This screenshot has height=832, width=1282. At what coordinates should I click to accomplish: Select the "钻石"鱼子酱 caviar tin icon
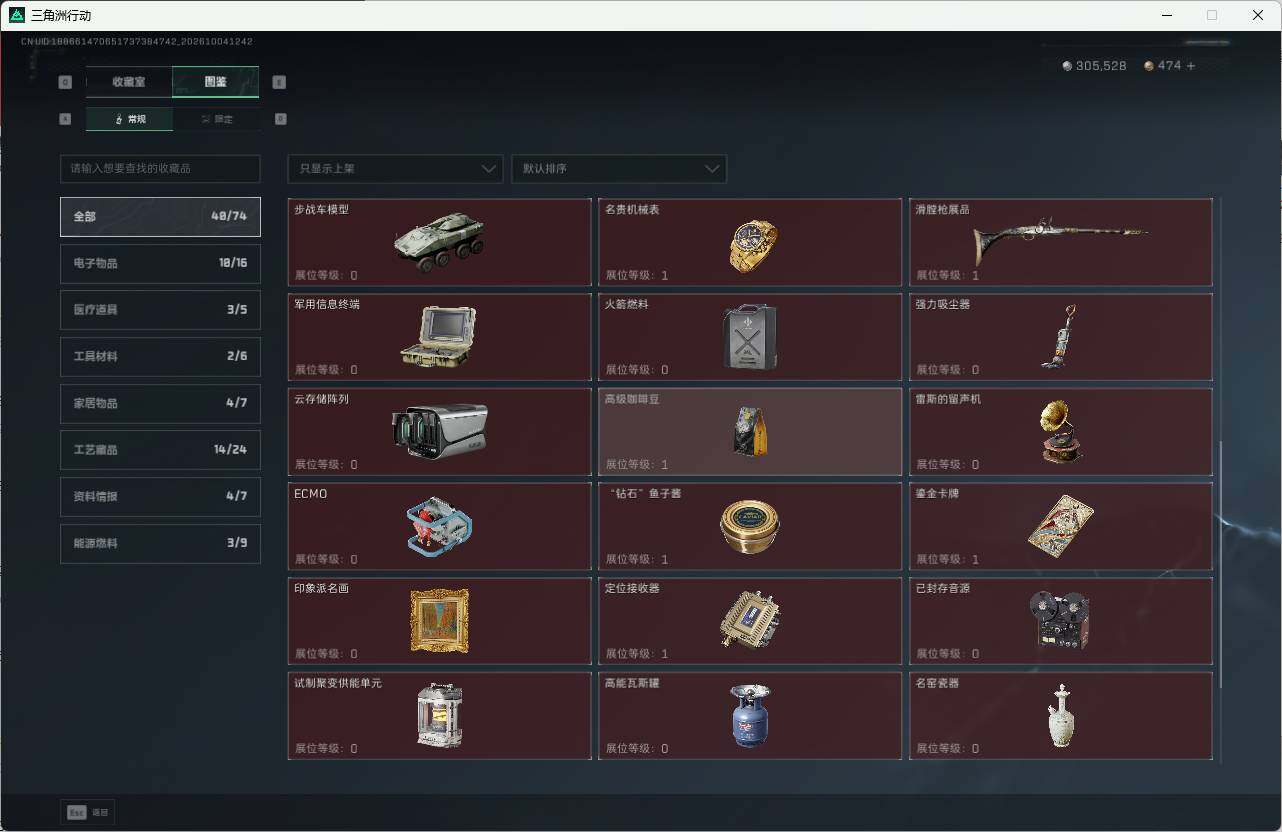point(750,527)
